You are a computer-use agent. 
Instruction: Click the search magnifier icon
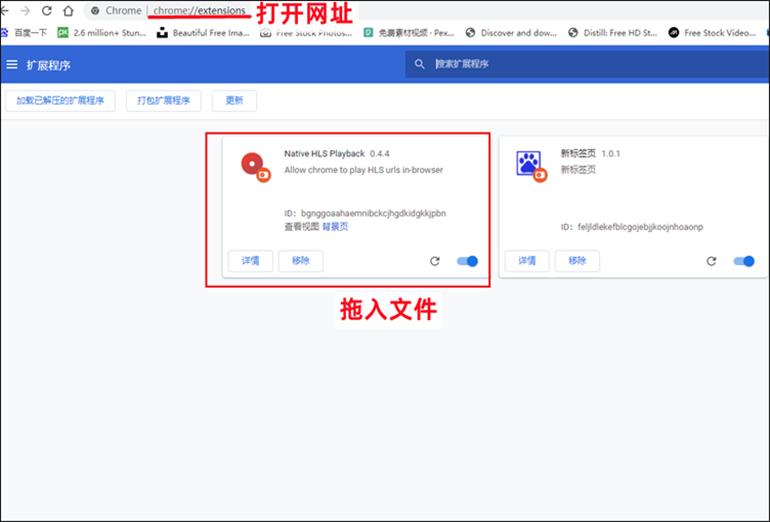(x=419, y=64)
